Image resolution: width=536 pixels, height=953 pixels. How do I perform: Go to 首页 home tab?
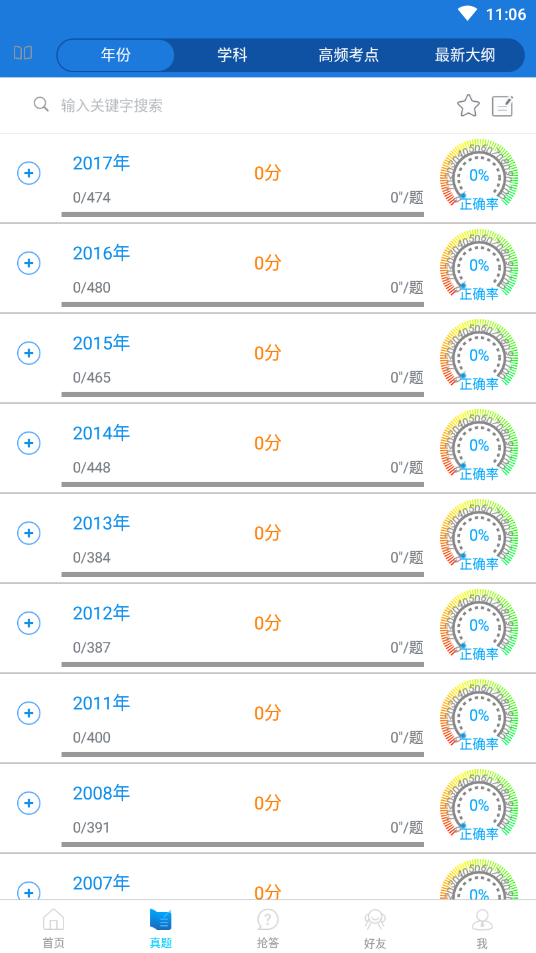pos(53,928)
